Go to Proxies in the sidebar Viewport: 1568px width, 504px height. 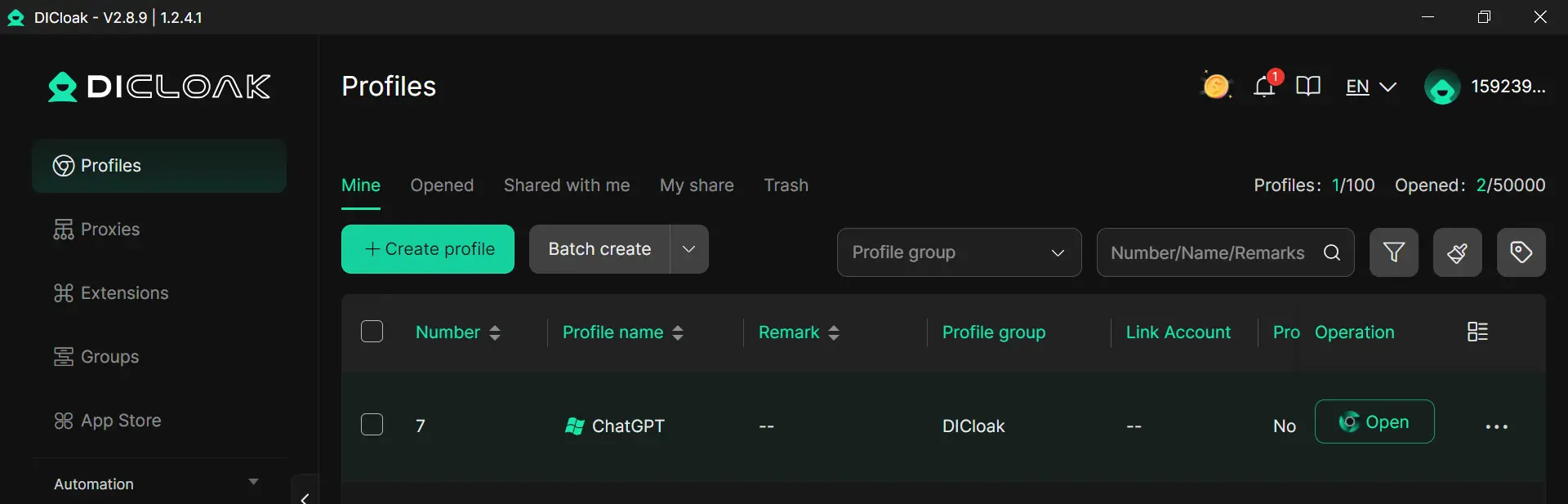(x=109, y=230)
